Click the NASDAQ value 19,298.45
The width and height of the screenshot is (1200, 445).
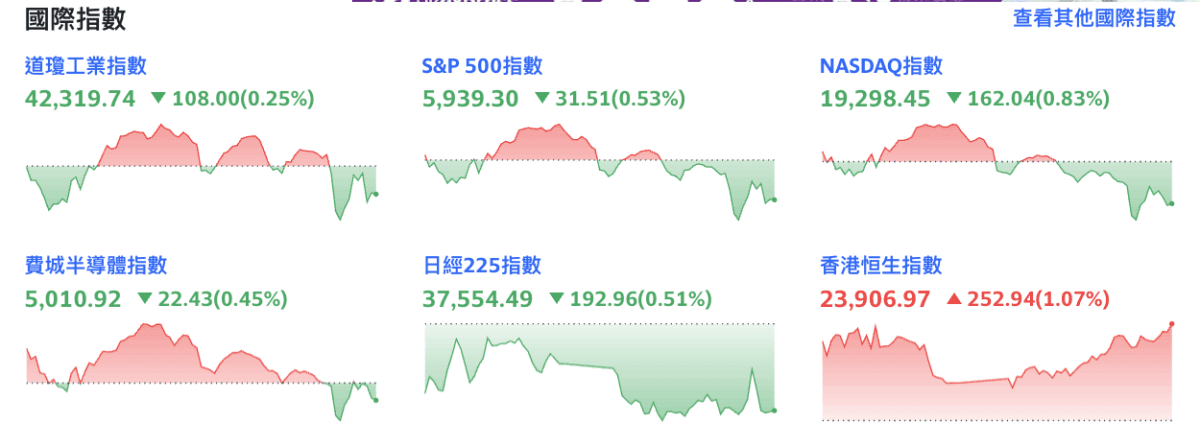pyautogui.click(x=875, y=98)
